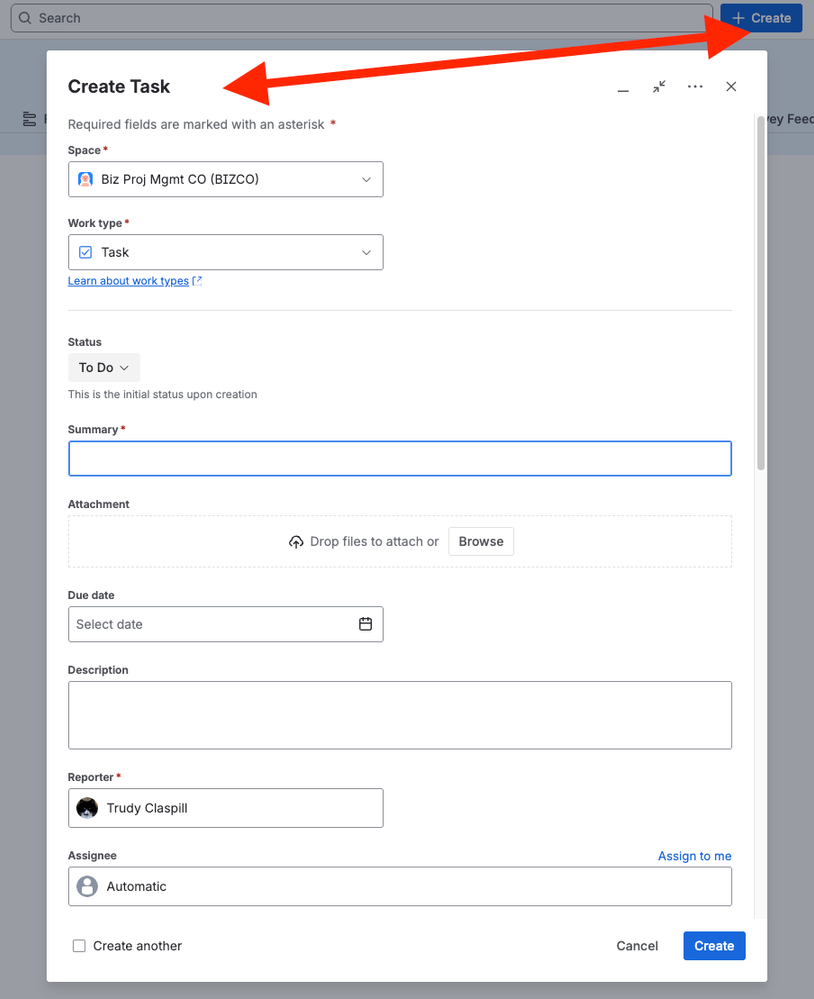814x999 pixels.
Task: Open the Assignee field set to Automatic
Action: [400, 886]
